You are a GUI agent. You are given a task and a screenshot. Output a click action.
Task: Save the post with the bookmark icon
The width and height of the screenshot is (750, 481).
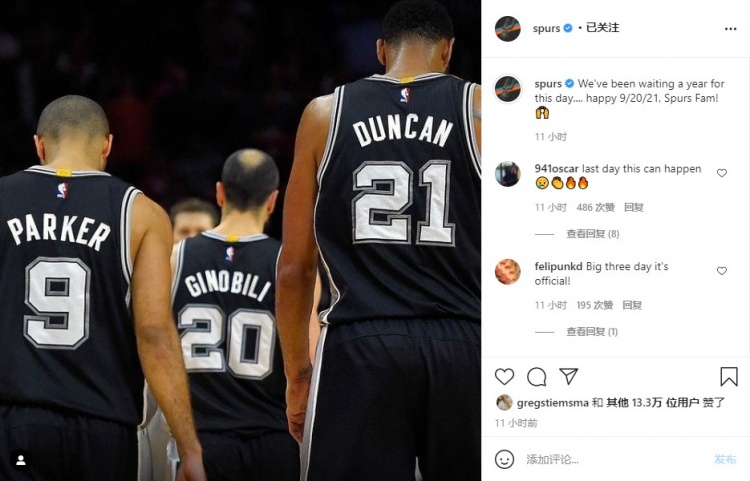click(x=729, y=377)
